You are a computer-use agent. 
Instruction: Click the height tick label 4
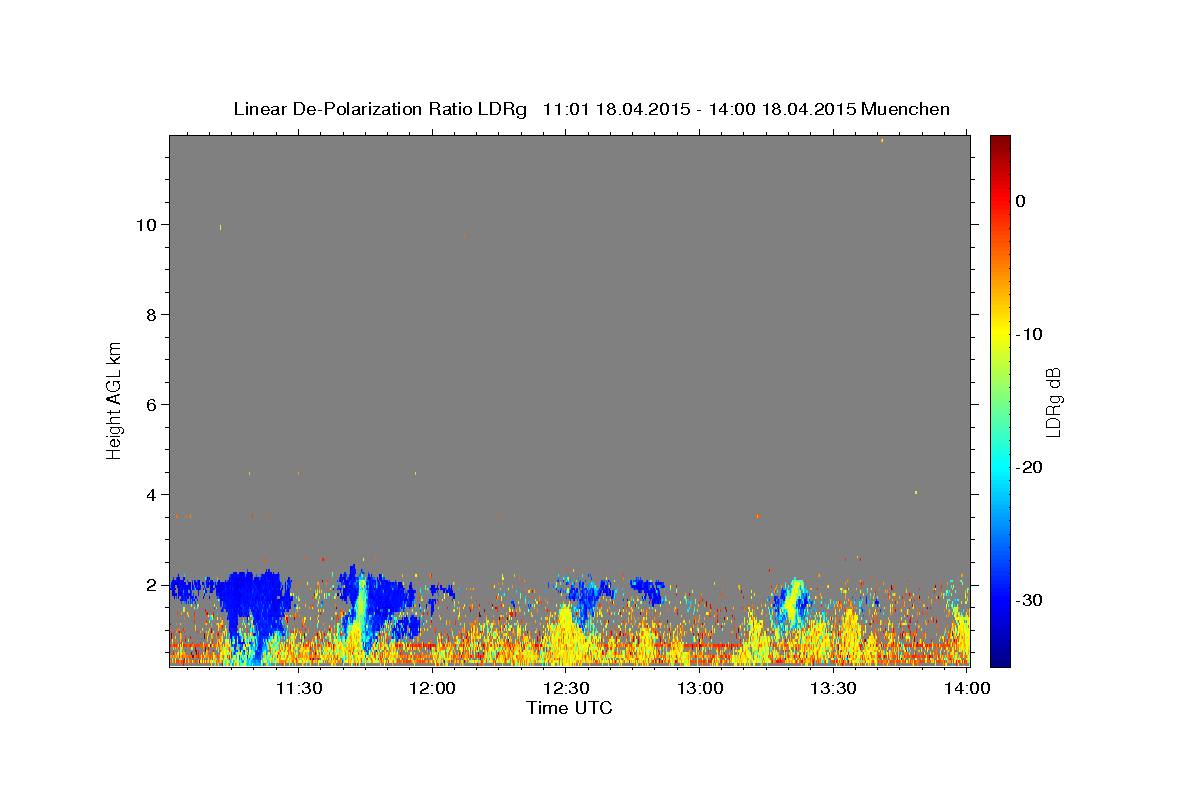[x=153, y=495]
